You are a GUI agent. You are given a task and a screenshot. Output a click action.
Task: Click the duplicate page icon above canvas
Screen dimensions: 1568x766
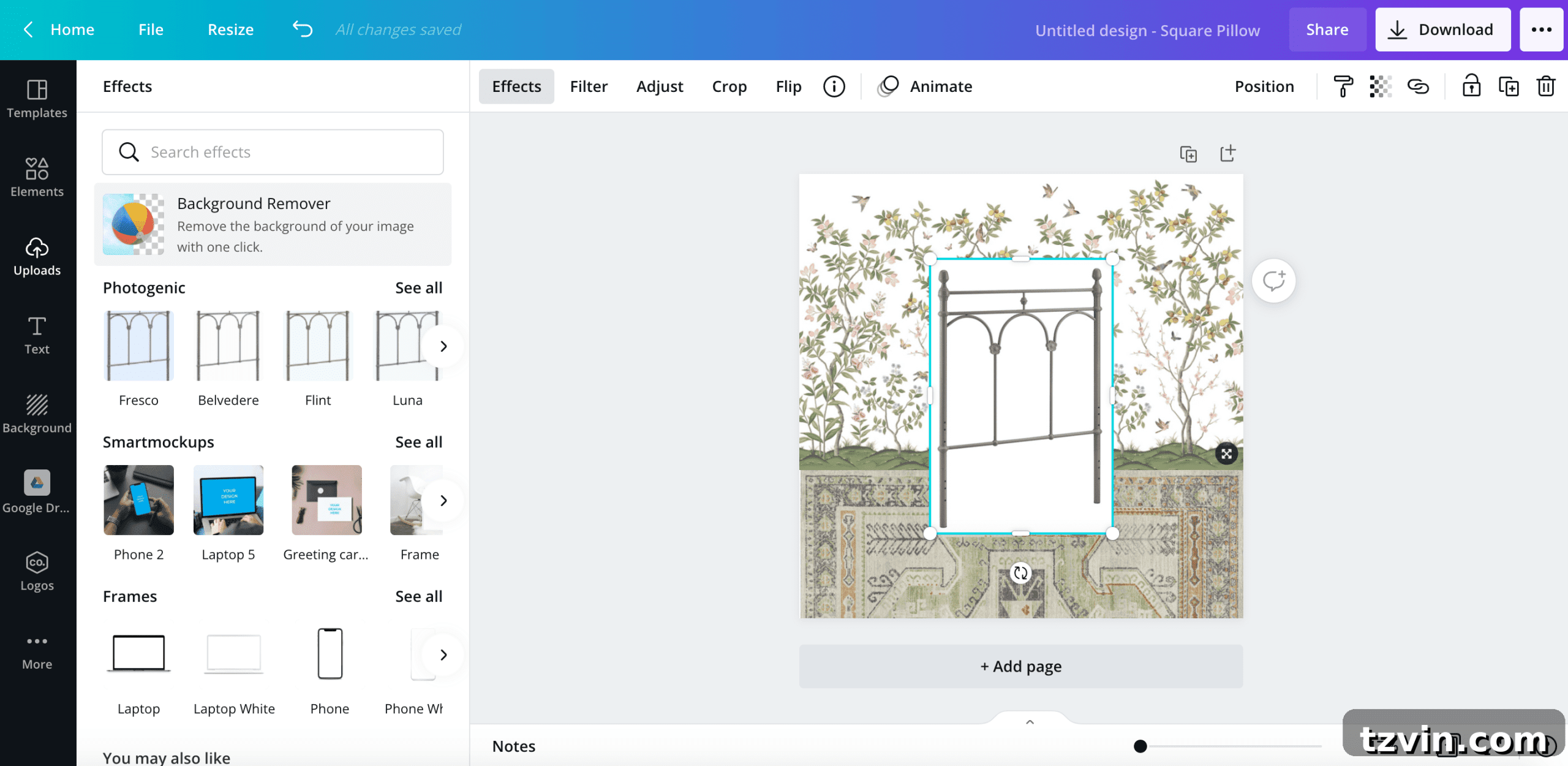coord(1188,154)
